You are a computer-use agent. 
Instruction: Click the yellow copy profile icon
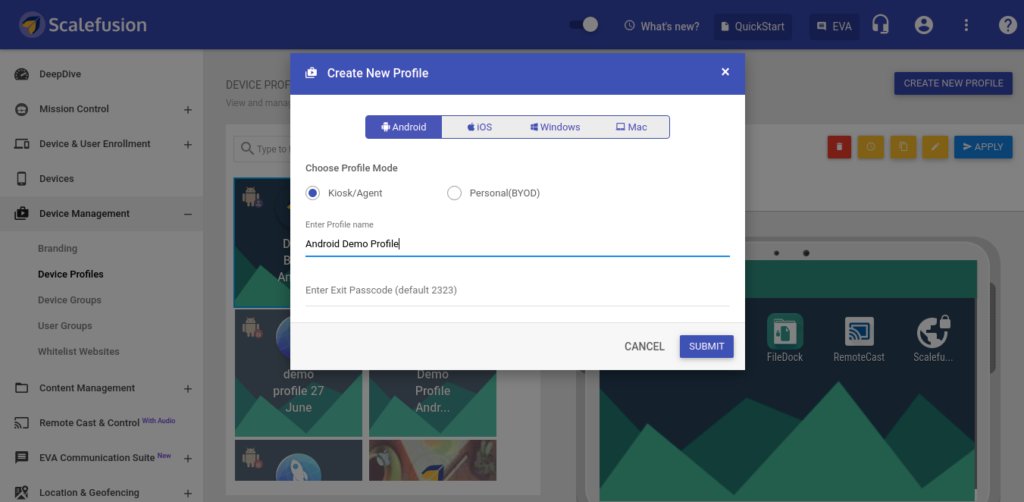click(903, 147)
